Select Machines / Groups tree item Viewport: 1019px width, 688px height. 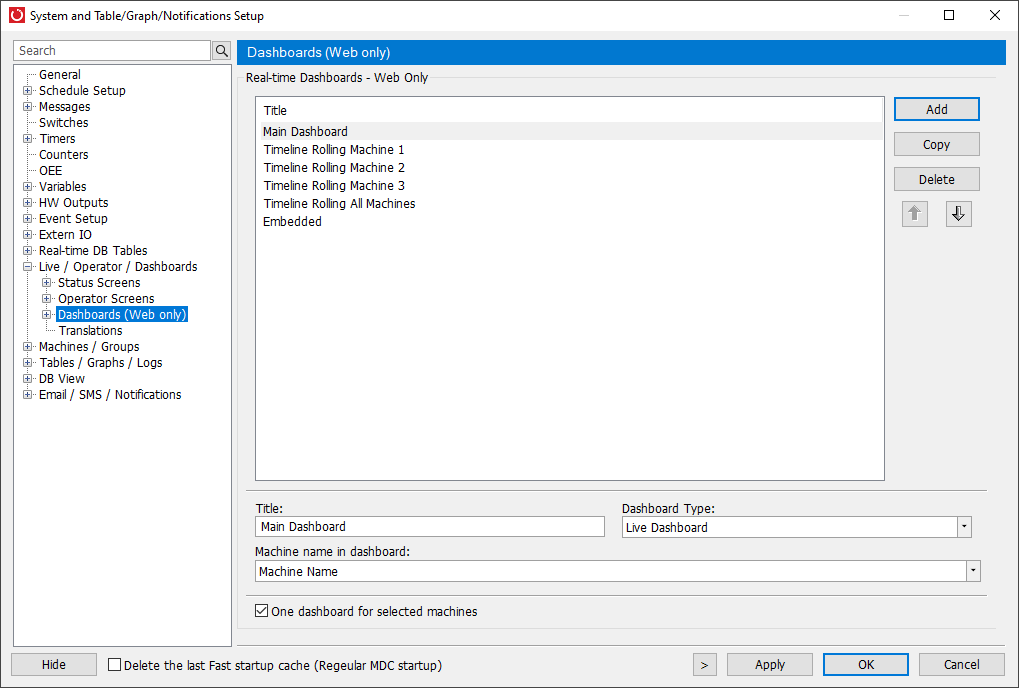pos(89,346)
